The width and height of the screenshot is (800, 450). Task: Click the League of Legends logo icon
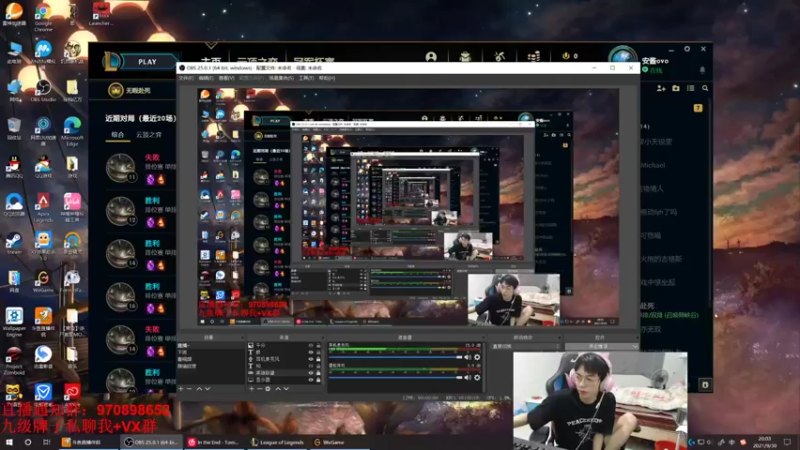click(x=111, y=61)
